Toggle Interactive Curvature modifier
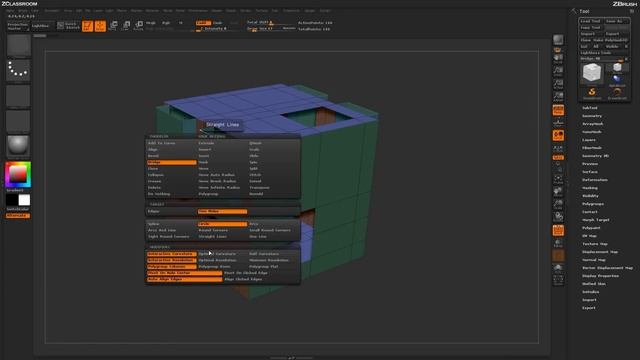 coord(171,254)
